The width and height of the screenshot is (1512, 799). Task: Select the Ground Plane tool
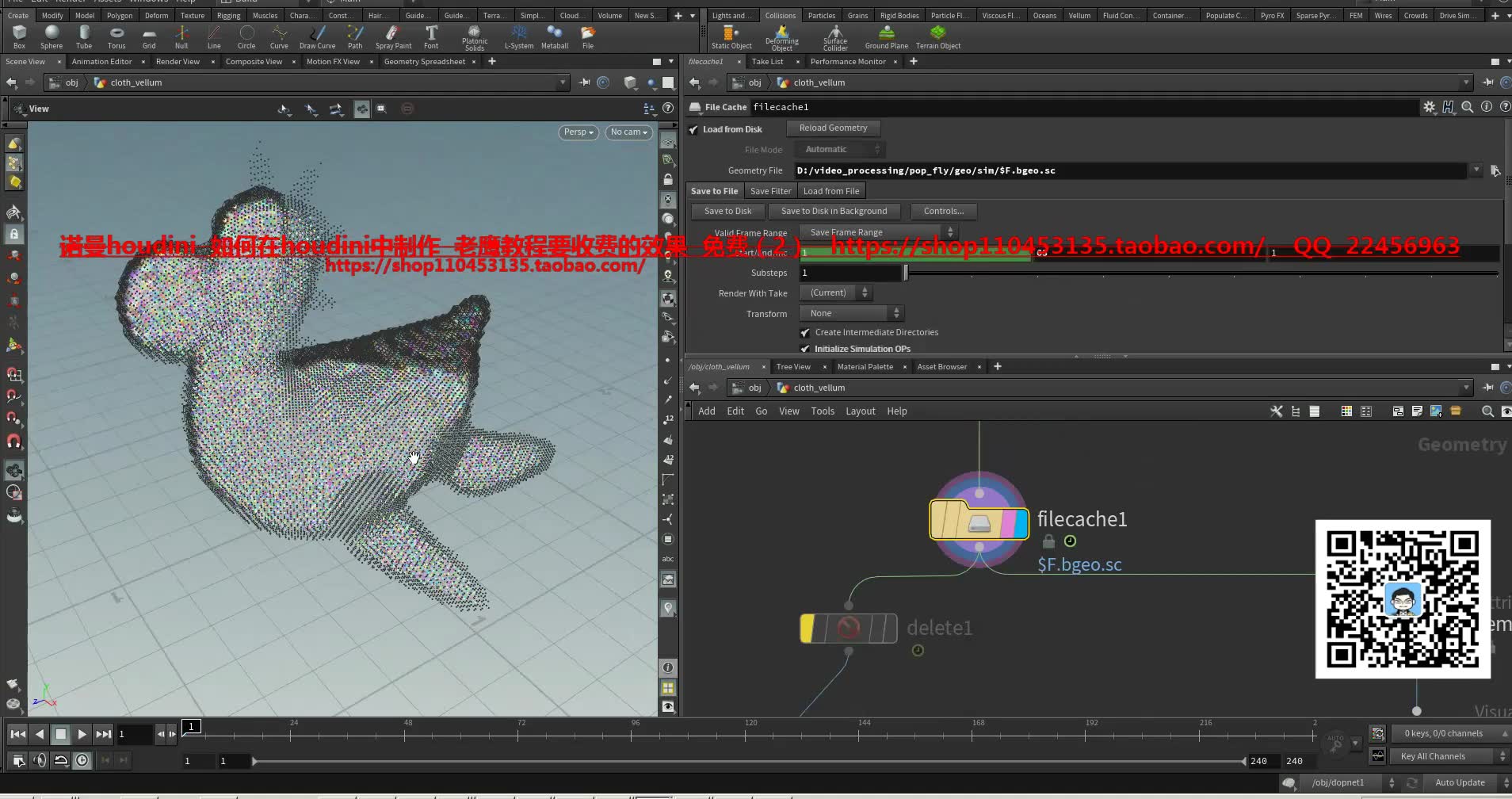point(886,36)
